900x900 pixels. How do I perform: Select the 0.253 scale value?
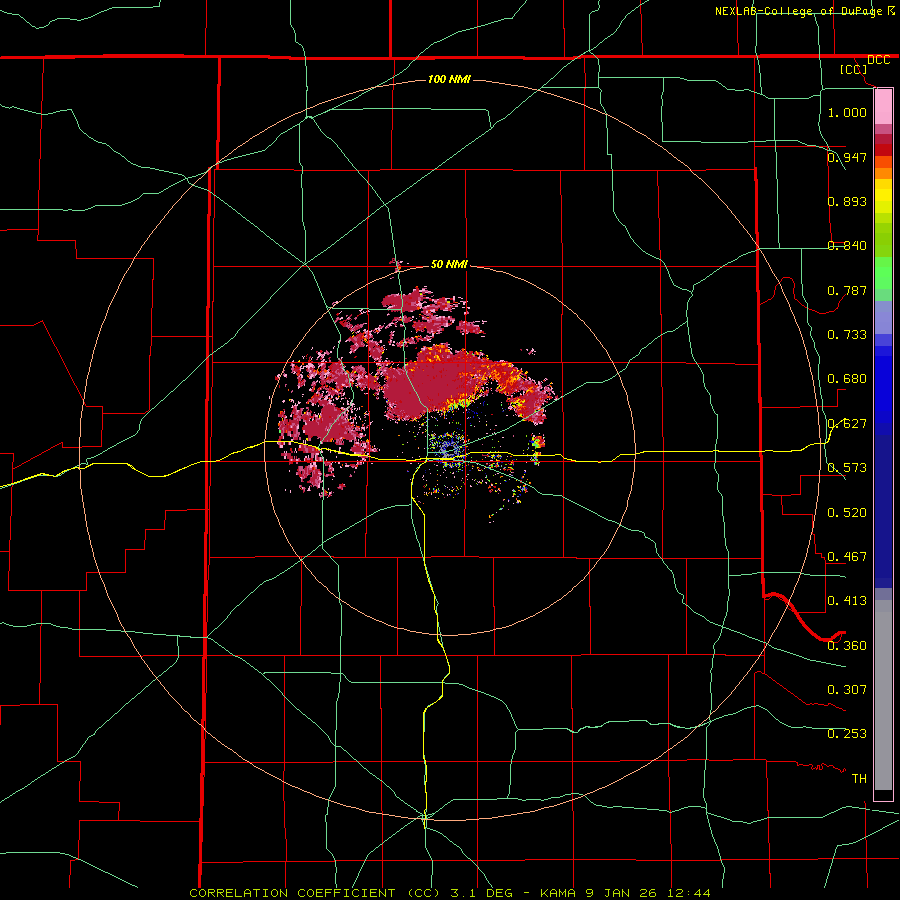tap(847, 734)
